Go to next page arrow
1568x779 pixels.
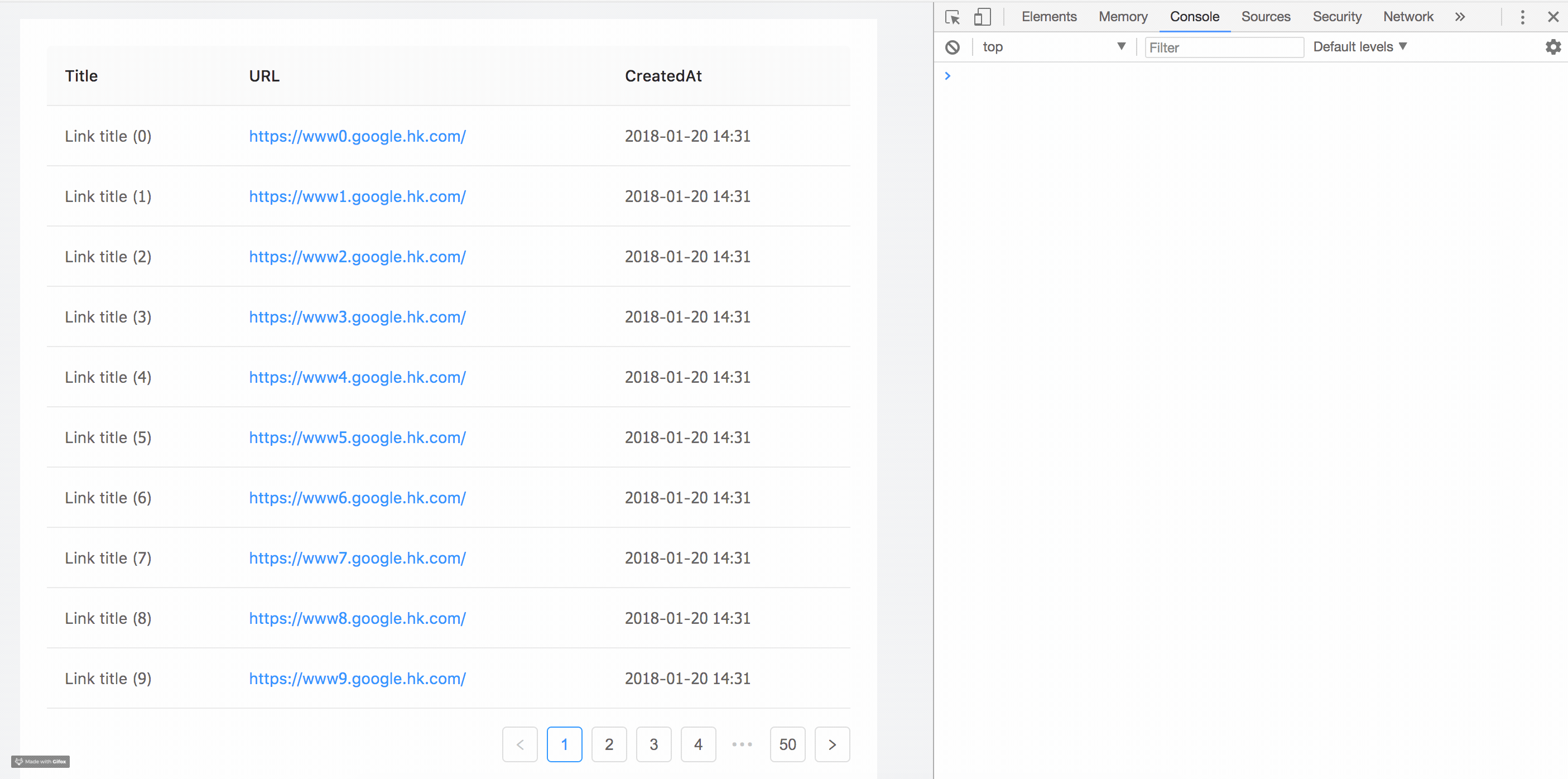831,744
